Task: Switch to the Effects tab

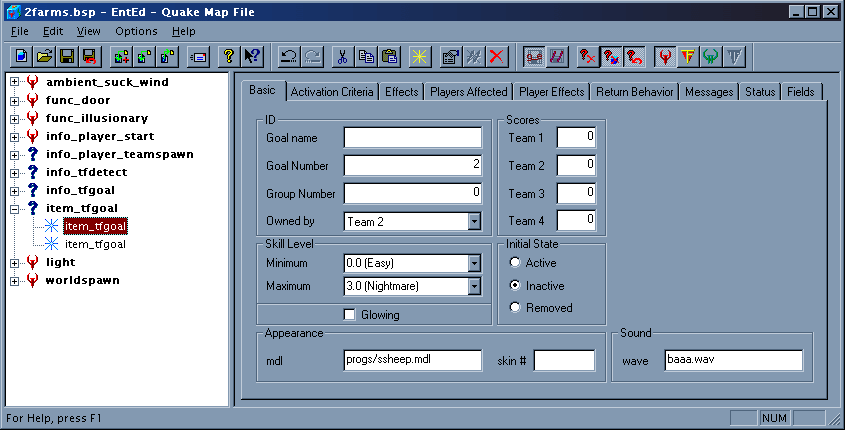Action: [x=401, y=92]
